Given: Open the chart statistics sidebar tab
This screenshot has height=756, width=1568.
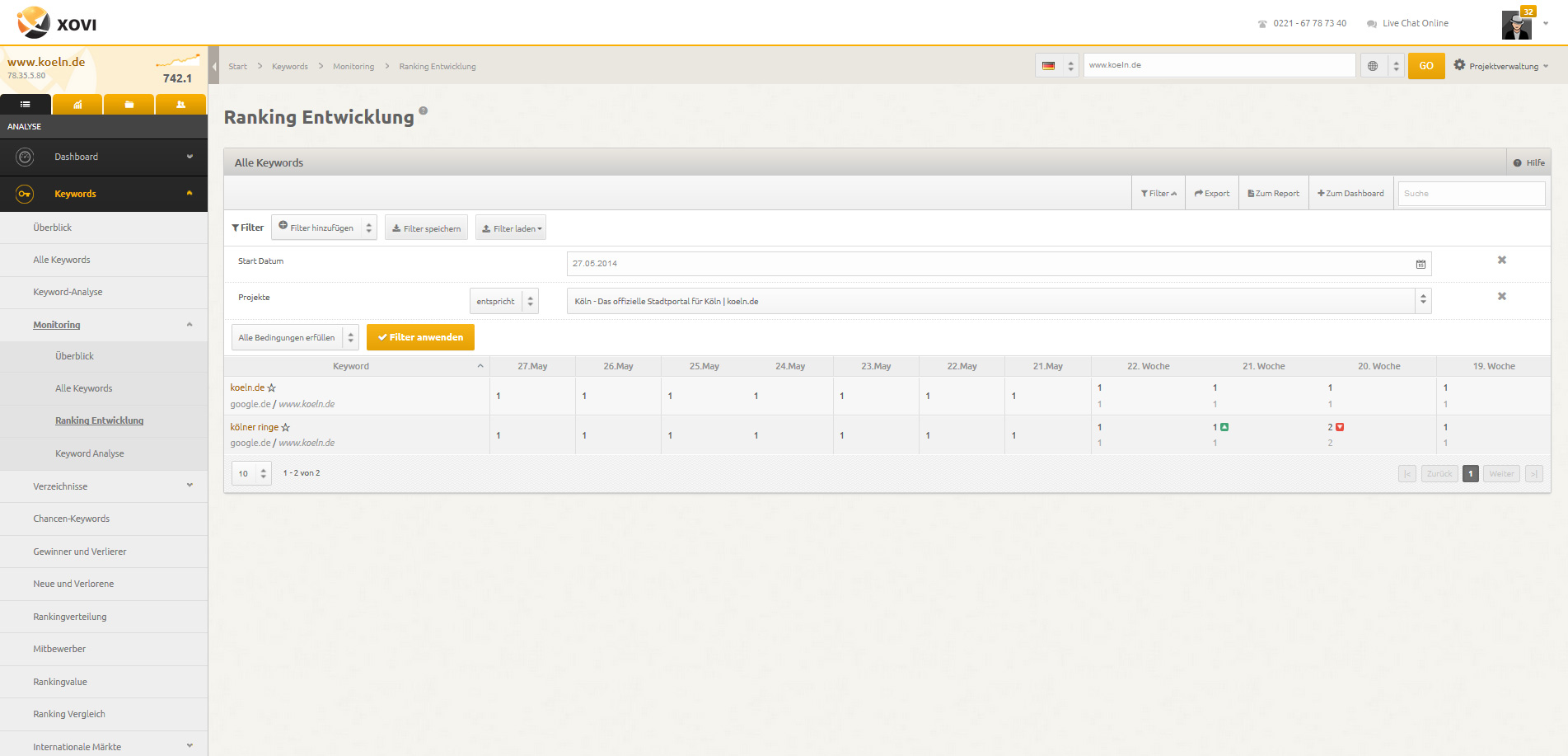Looking at the screenshot, I should point(77,105).
